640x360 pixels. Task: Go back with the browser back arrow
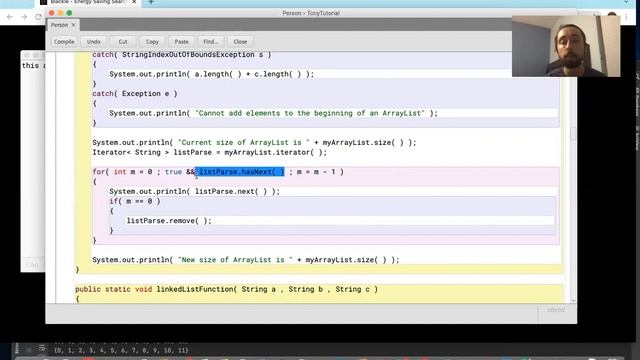pos(10,17)
